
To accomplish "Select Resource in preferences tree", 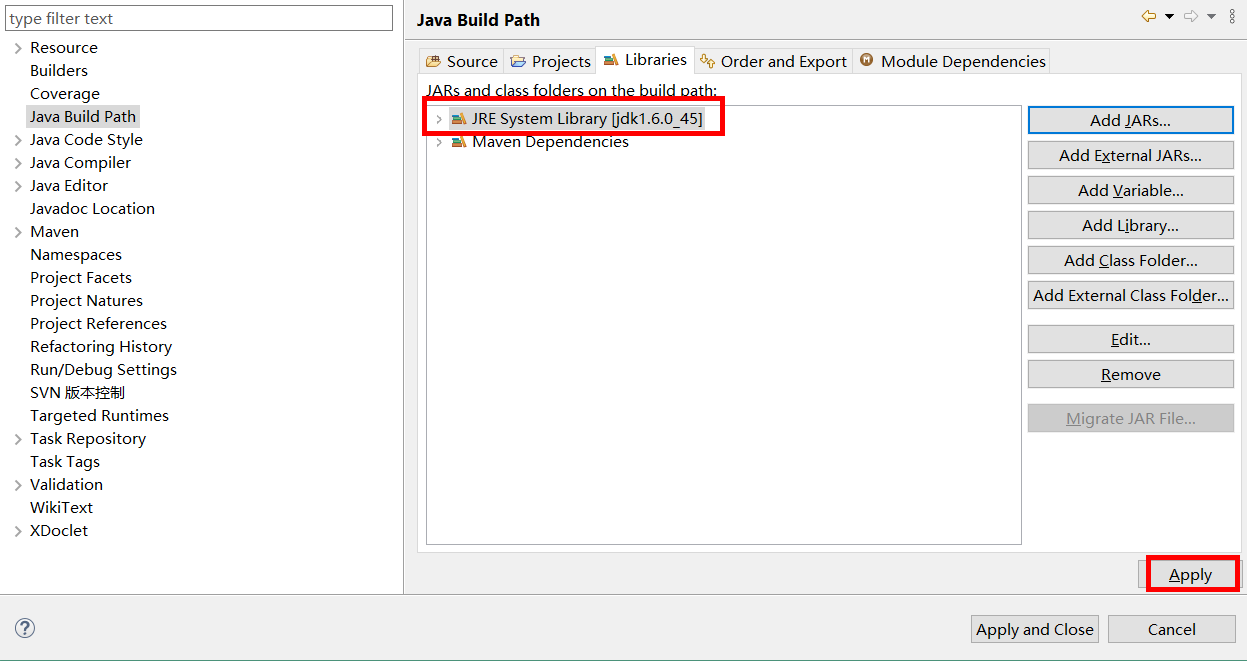I will [x=64, y=48].
